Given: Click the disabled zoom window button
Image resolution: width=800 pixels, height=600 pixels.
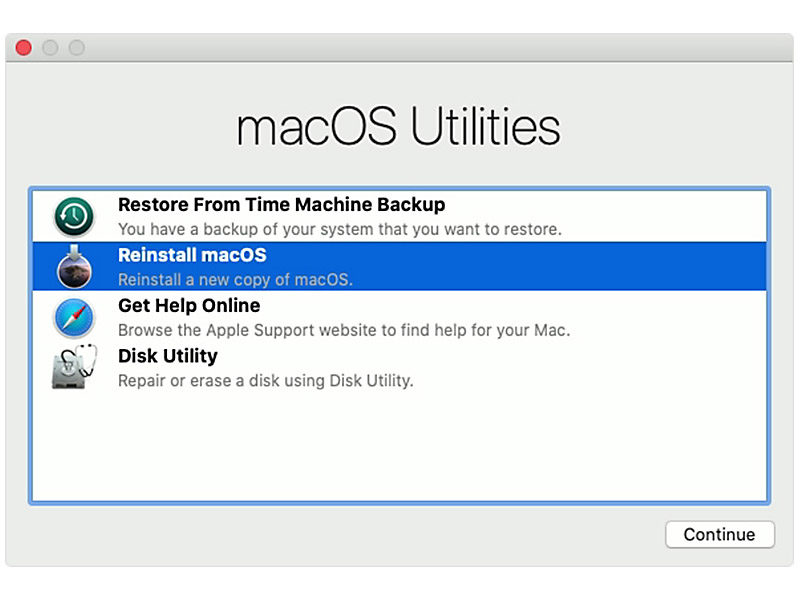Looking at the screenshot, I should [76, 48].
